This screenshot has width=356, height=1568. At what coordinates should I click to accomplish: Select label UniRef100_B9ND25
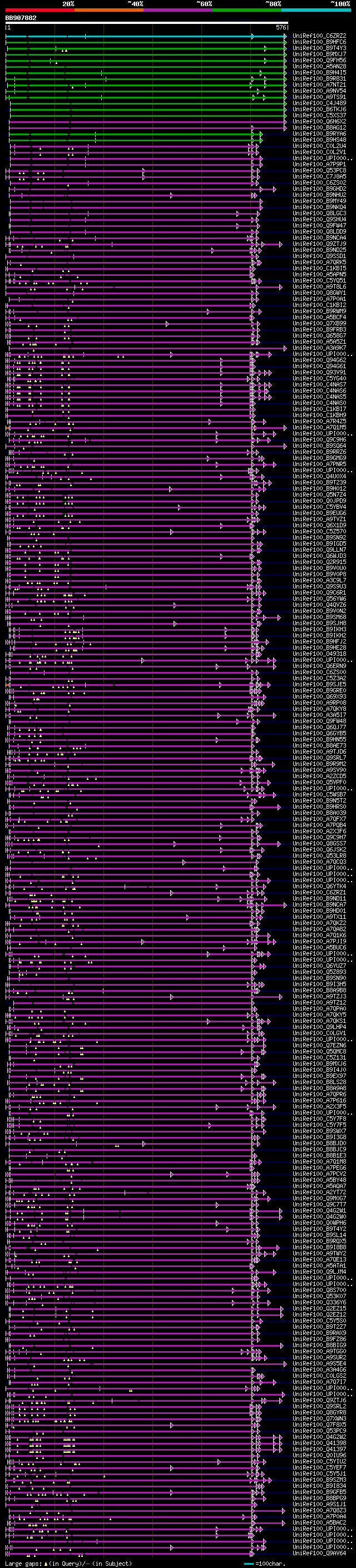point(319,250)
